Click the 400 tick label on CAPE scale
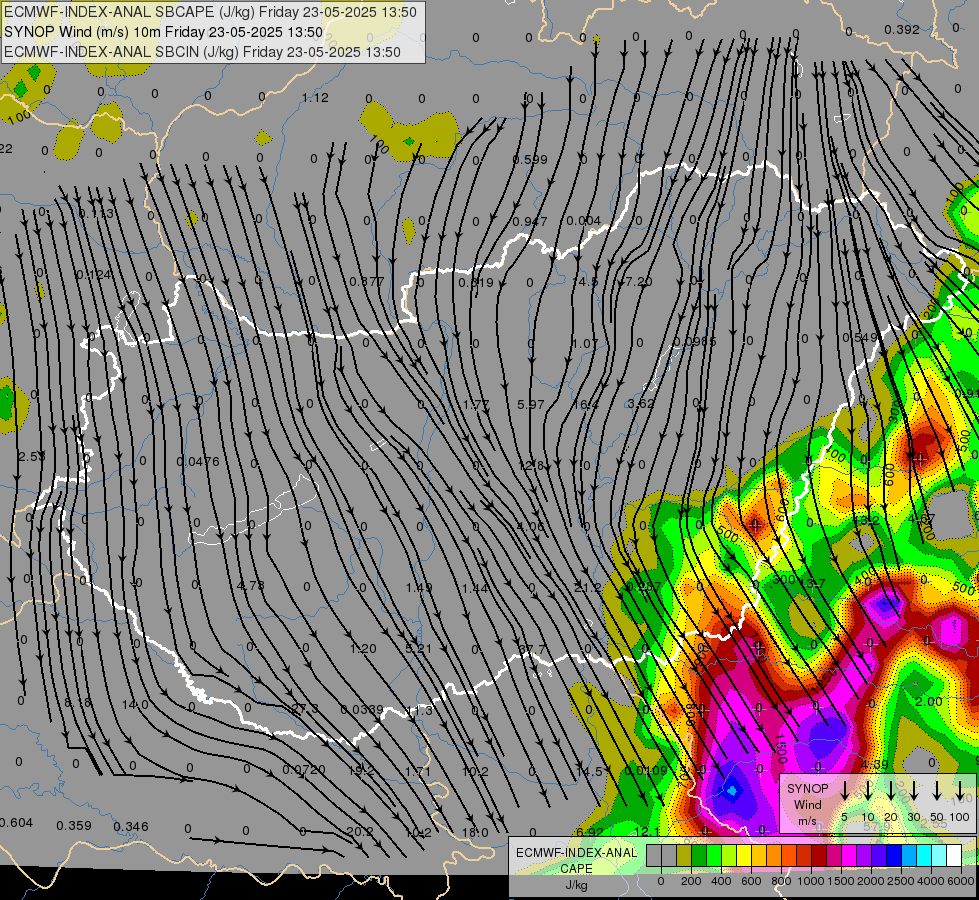 721,881
